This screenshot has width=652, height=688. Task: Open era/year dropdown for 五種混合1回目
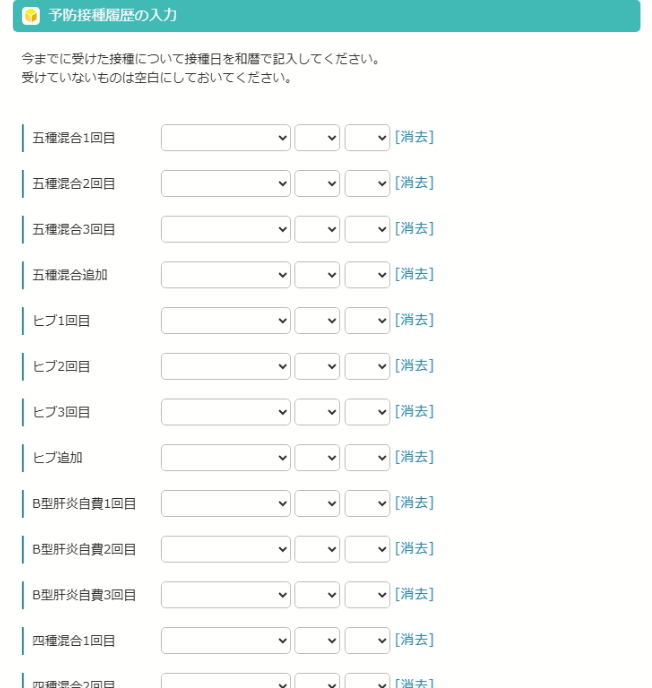pyautogui.click(x=226, y=138)
